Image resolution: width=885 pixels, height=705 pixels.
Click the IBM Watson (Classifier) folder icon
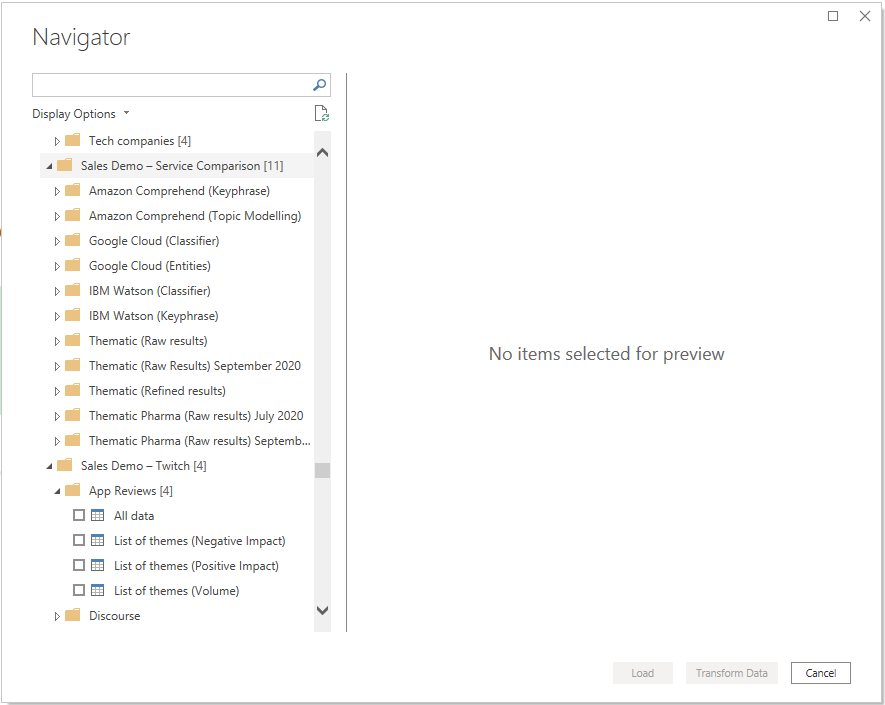point(73,290)
